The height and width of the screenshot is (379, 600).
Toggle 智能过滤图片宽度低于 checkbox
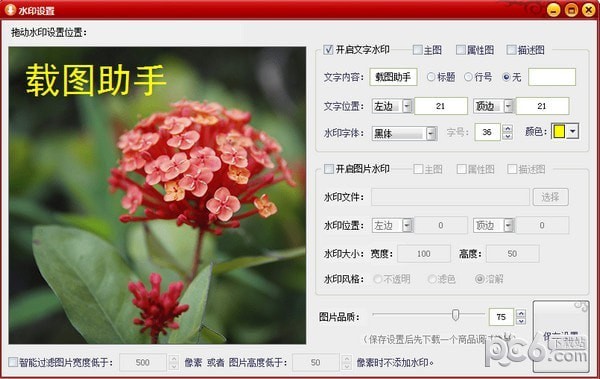click(13, 362)
